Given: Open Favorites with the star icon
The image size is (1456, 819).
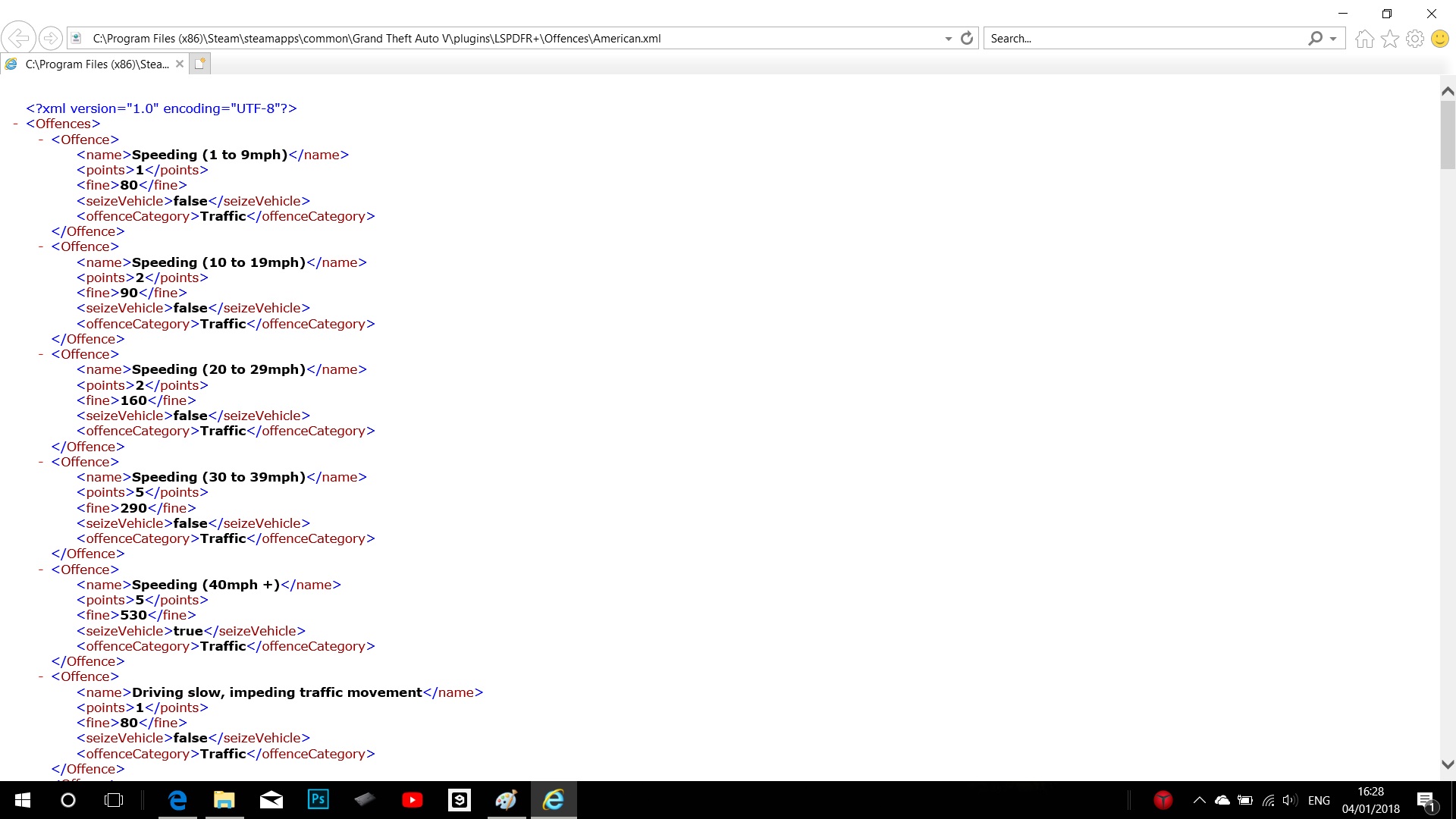Looking at the screenshot, I should point(1389,39).
